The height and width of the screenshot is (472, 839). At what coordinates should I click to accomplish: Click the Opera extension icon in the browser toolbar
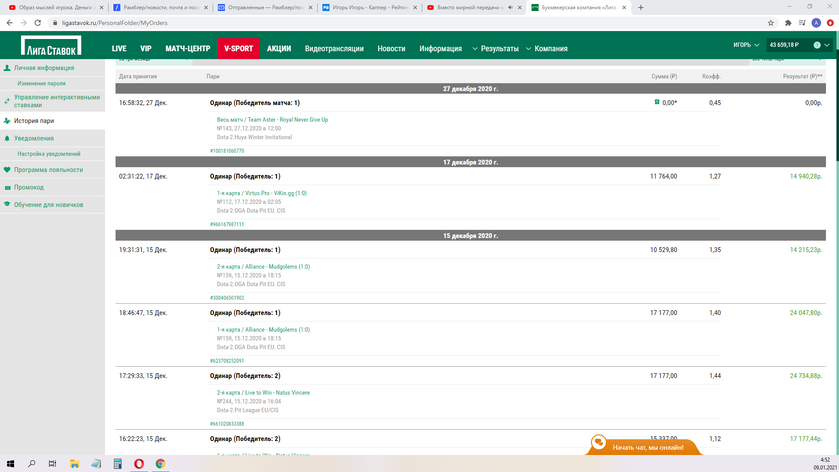[830, 23]
